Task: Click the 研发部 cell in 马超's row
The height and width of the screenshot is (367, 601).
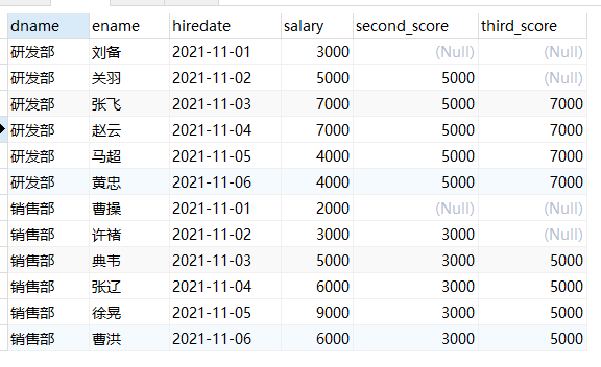Action: click(x=48, y=156)
